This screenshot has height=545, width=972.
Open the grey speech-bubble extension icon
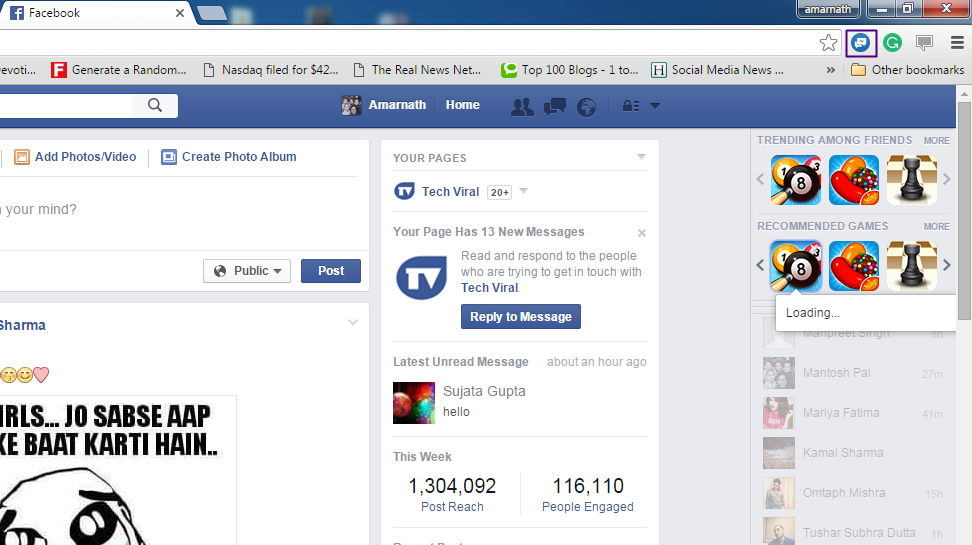[924, 43]
